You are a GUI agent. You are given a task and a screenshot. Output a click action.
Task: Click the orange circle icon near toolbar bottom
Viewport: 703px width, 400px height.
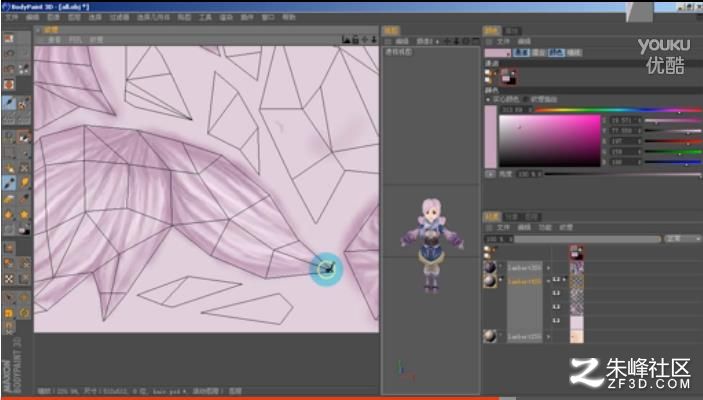pyautogui.click(x=24, y=313)
